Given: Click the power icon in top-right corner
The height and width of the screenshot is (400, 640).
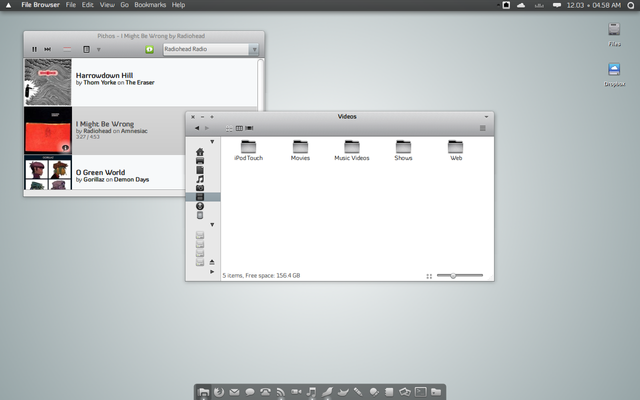Looking at the screenshot, I should tap(631, 5).
